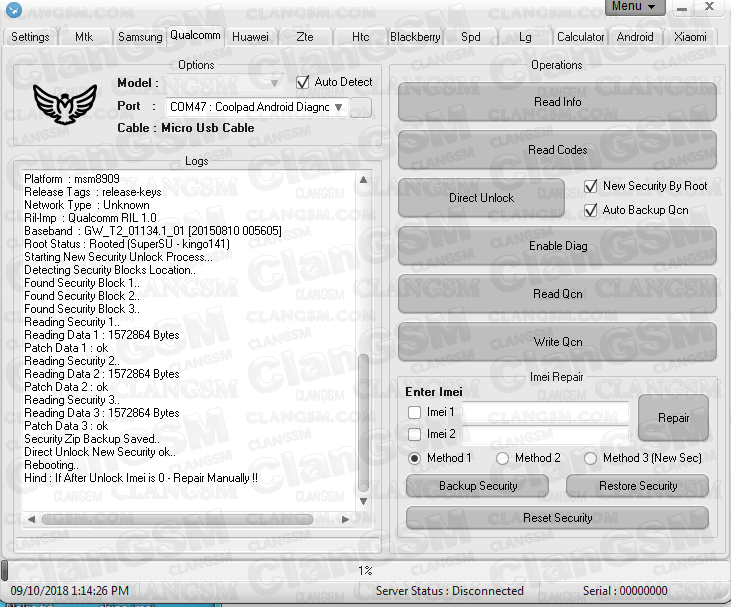This screenshot has height=607, width=731.
Task: Click 'Security Zip Backup Saved..' log line
Action: (x=92, y=439)
